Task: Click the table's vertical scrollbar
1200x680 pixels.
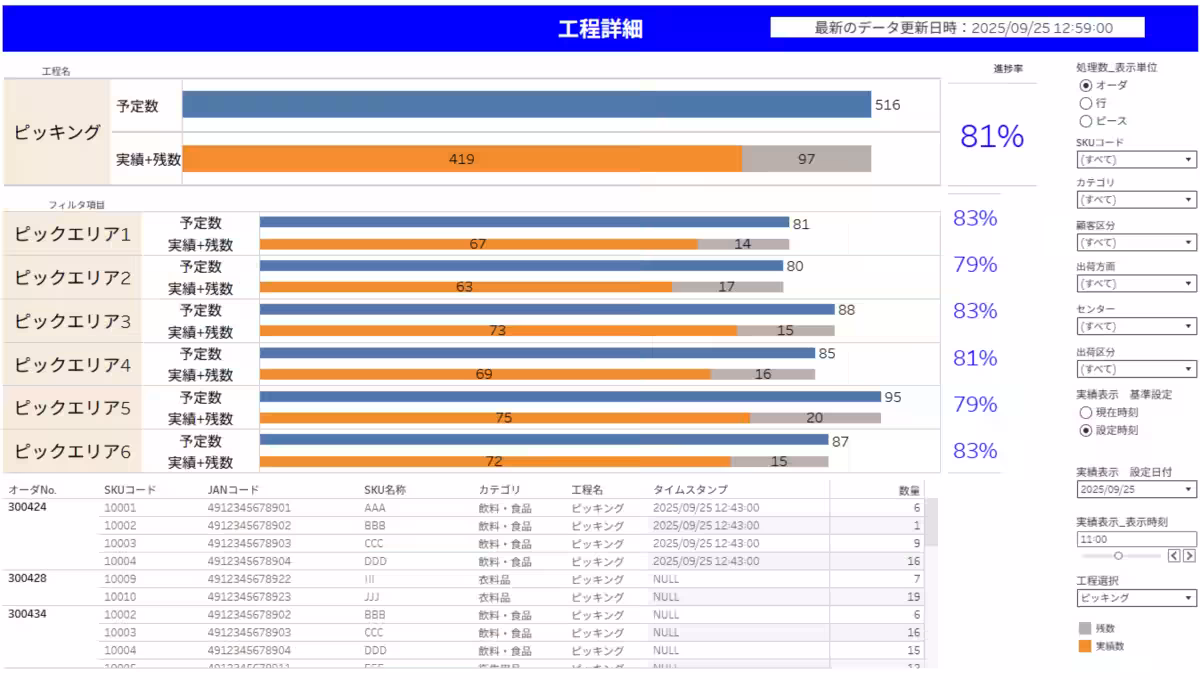Action: point(931,522)
